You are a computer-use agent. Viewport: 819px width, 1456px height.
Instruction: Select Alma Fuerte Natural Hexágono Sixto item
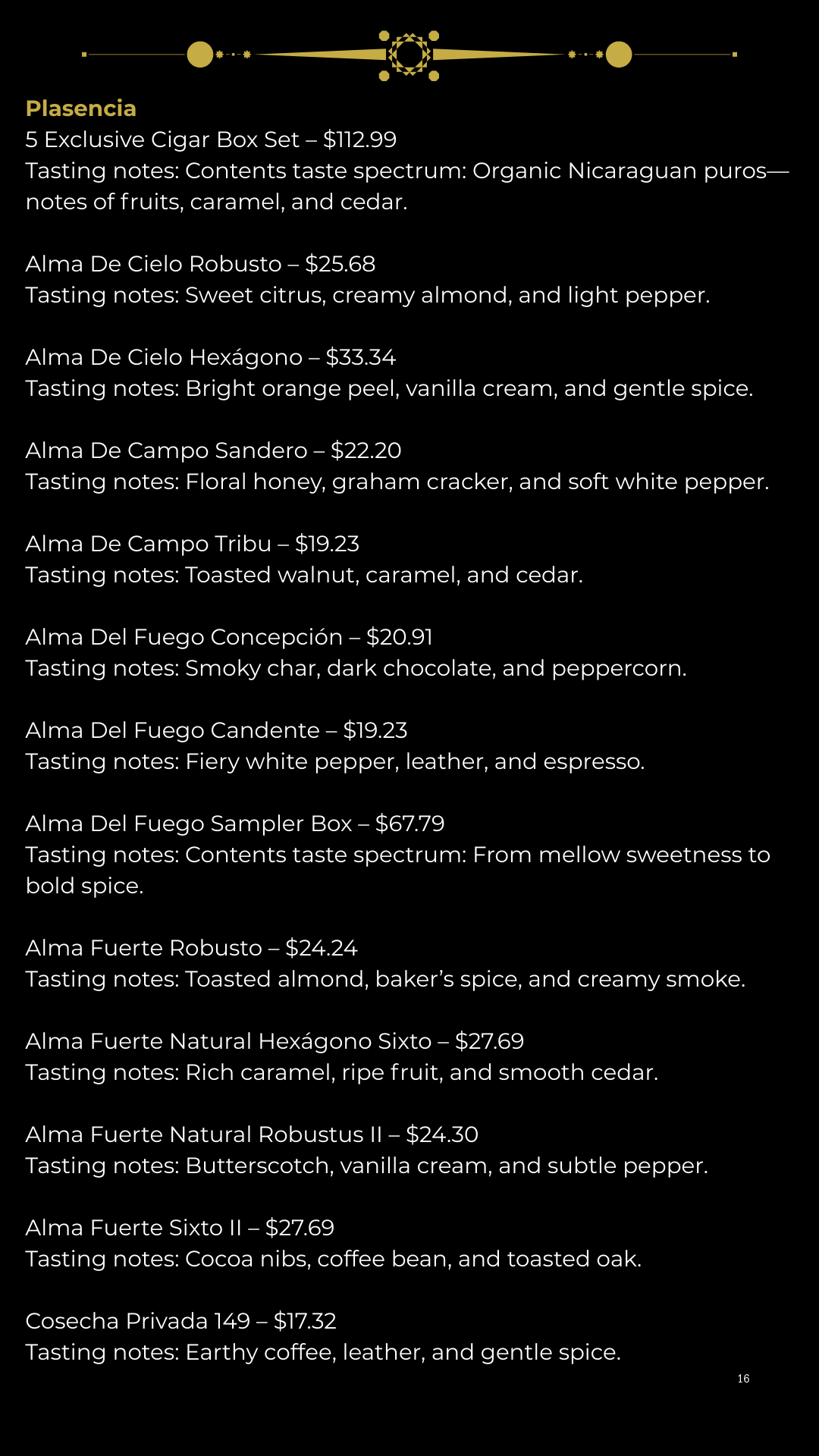click(x=275, y=1041)
